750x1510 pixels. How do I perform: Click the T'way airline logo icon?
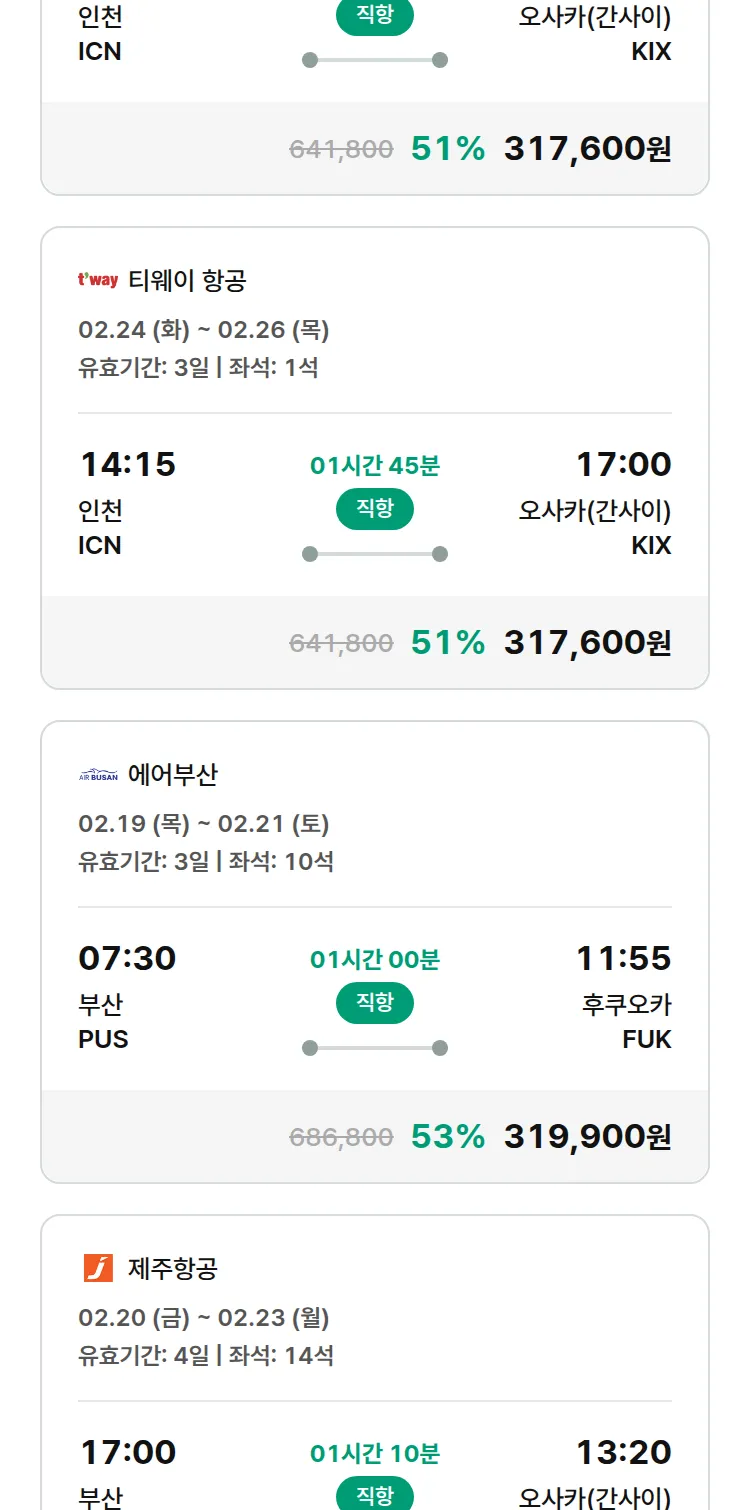(98, 280)
